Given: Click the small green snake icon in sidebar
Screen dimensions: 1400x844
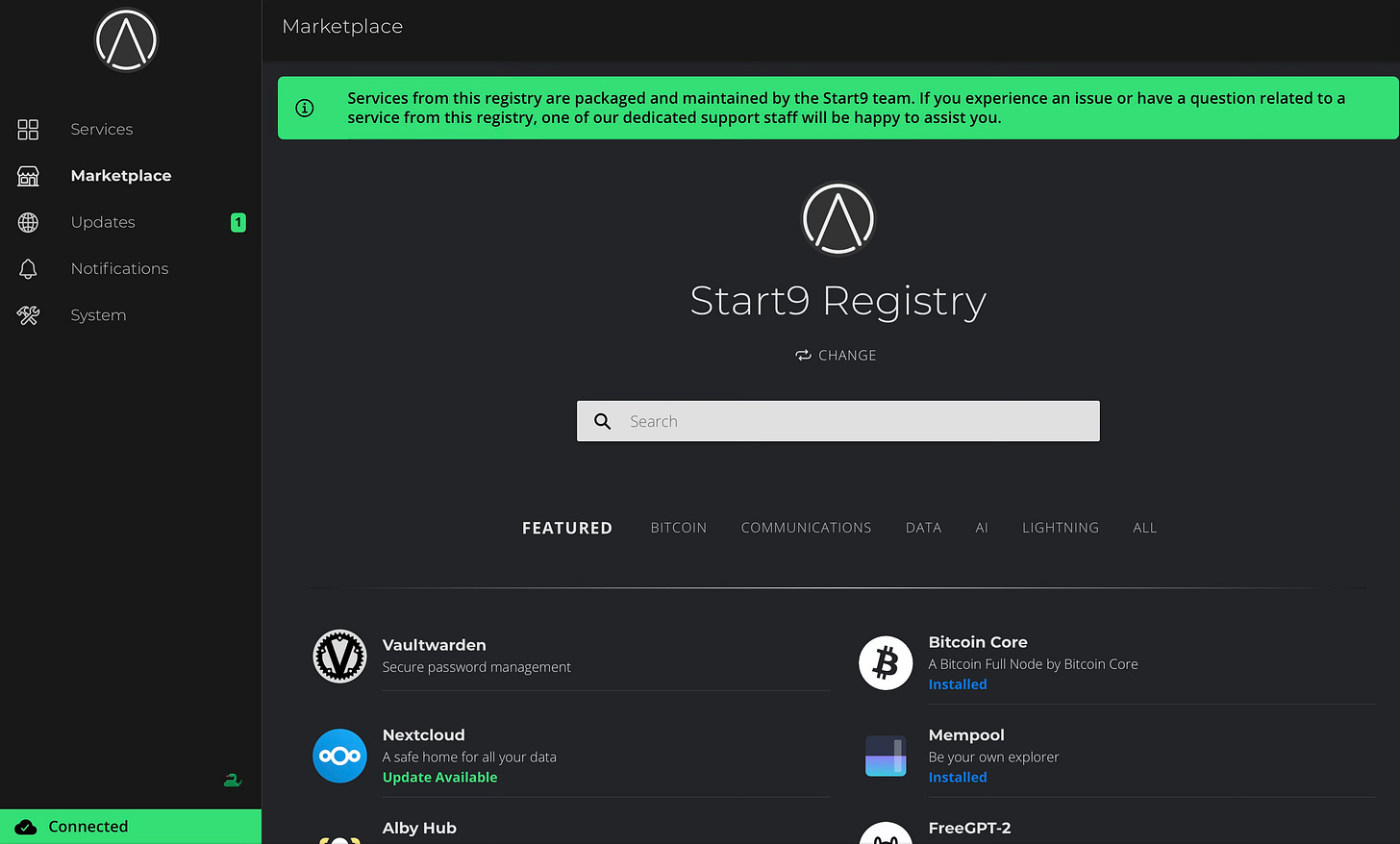Looking at the screenshot, I should pyautogui.click(x=232, y=781).
